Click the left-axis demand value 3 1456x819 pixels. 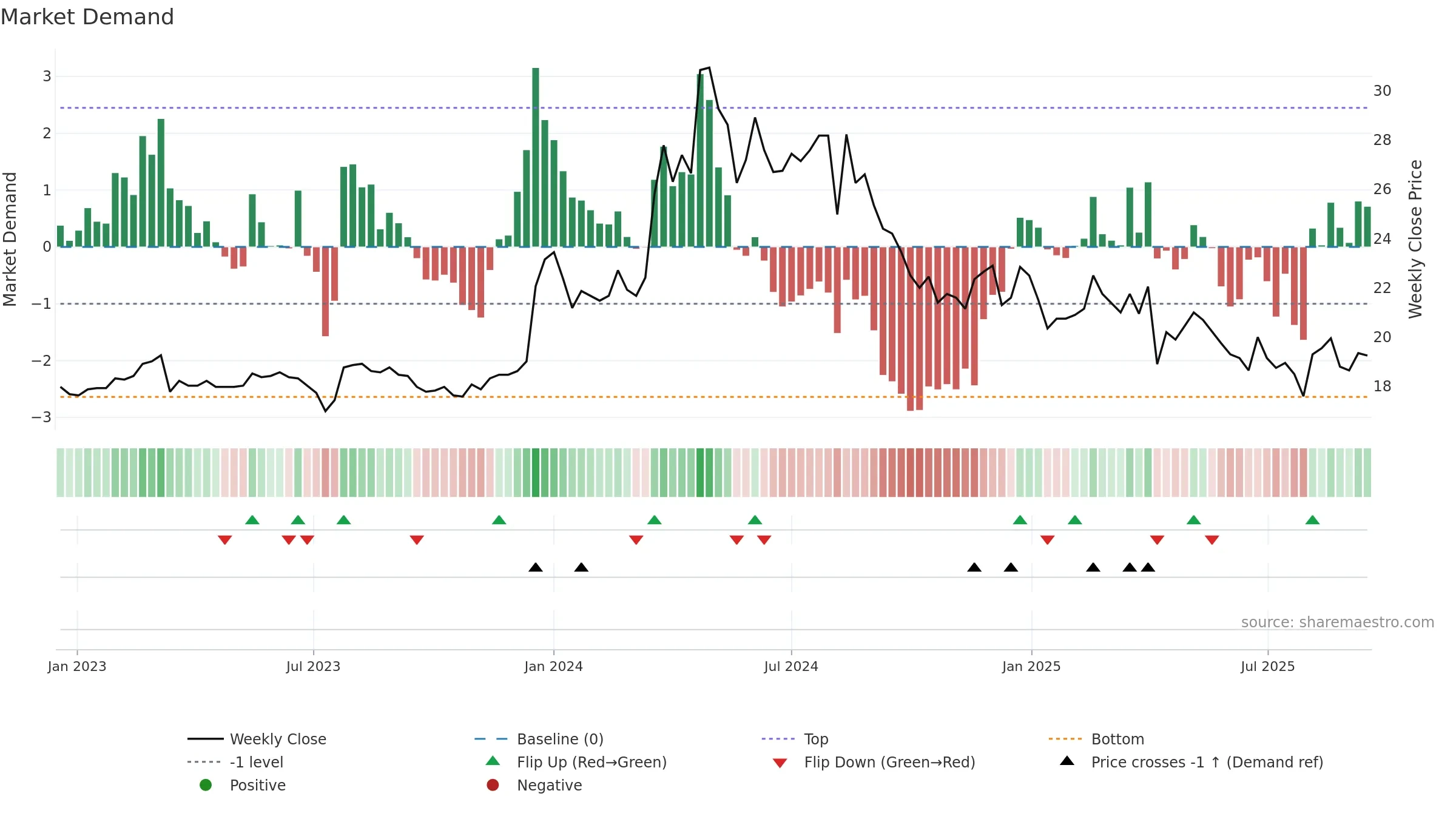click(47, 76)
